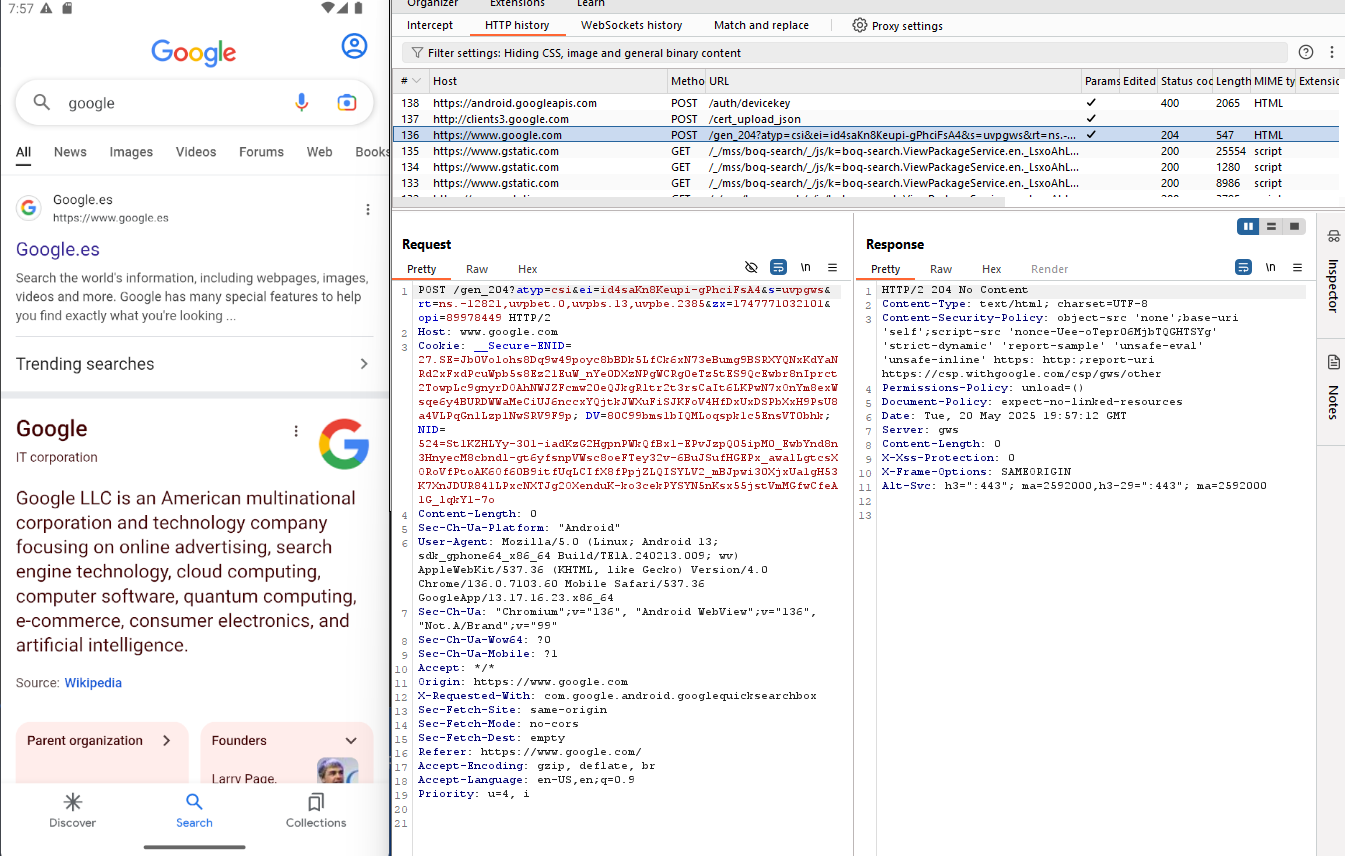Image resolution: width=1345 pixels, height=856 pixels.
Task: Open the three-dot menu next to the filter bar
Action: tap(1330, 51)
